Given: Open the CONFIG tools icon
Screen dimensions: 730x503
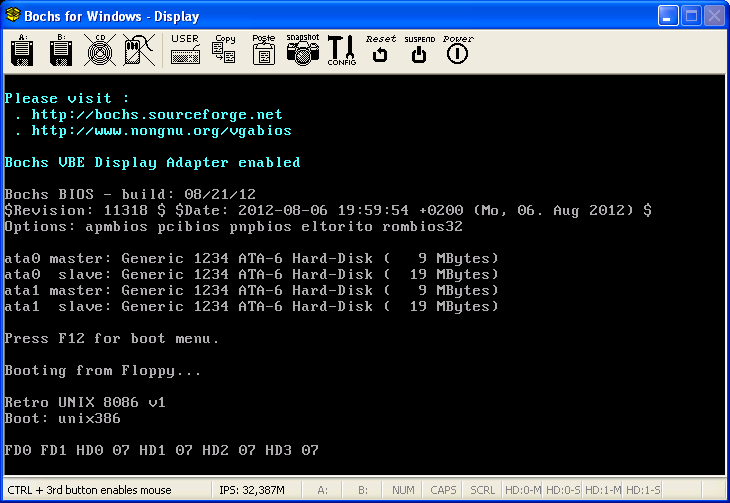Looking at the screenshot, I should pos(341,50).
